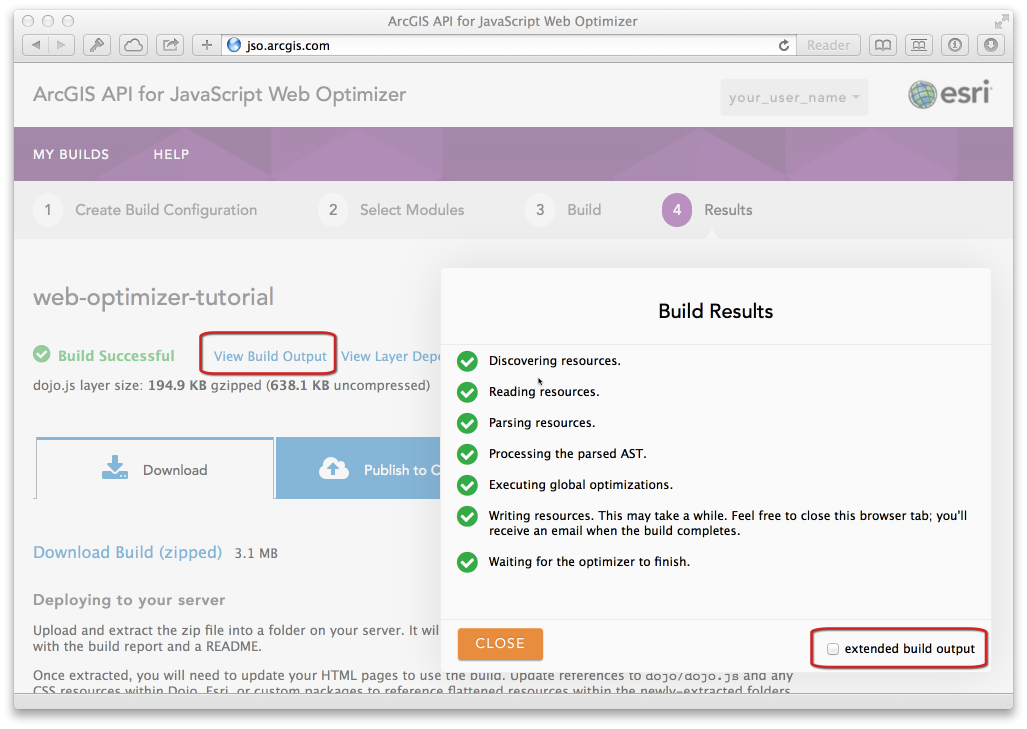This screenshot has width=1027, height=729.
Task: Click Safari's forward arrow button
Action: [x=61, y=45]
